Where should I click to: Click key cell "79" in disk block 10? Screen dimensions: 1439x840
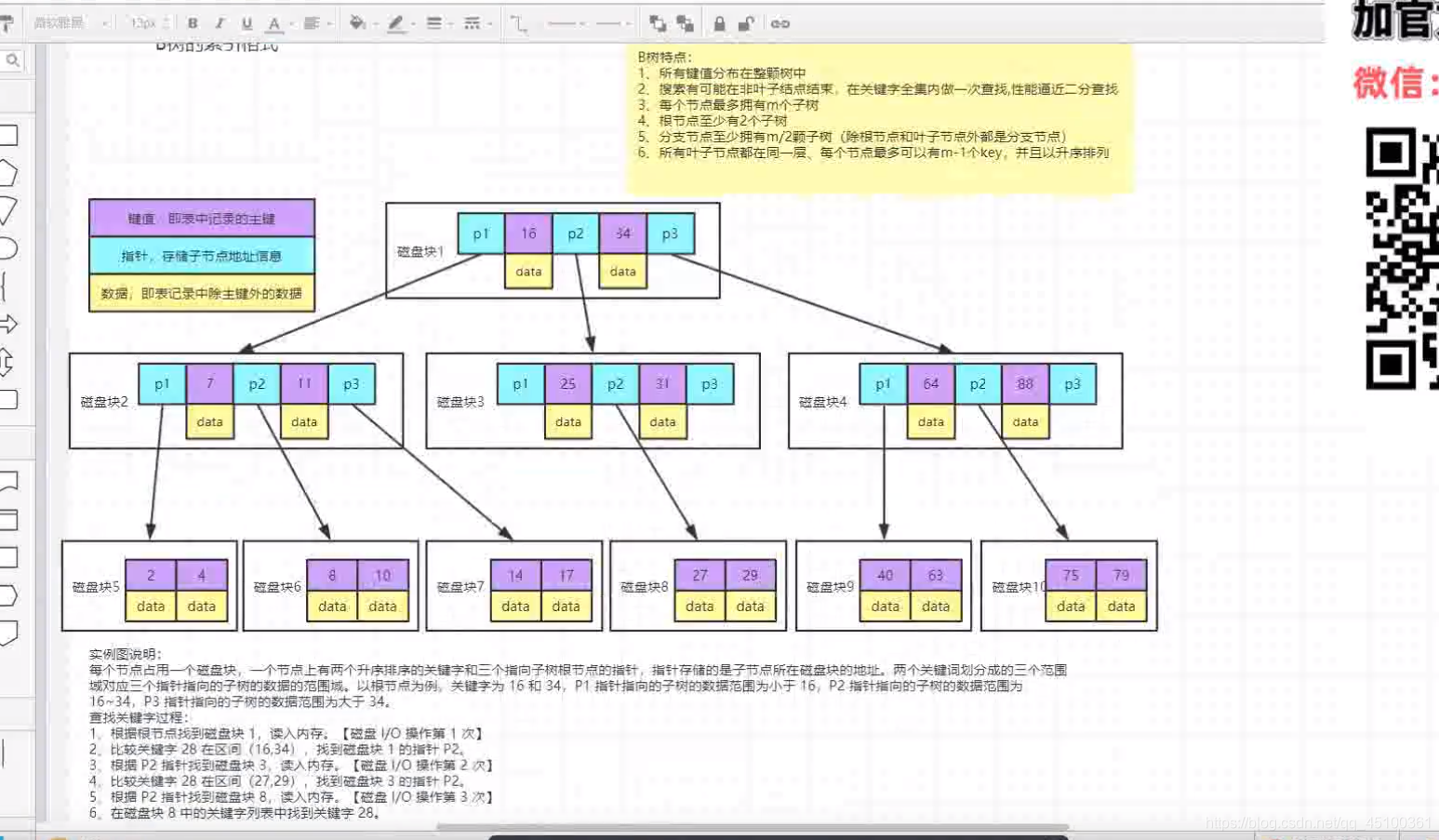(1121, 575)
